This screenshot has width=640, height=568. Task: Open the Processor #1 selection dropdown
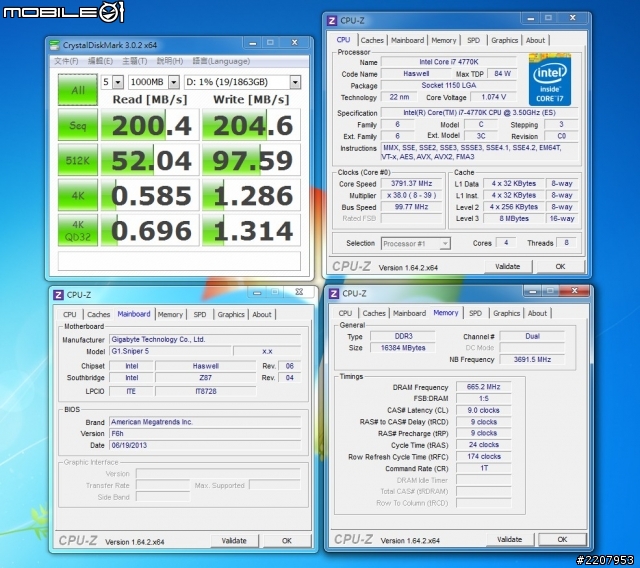[416, 244]
